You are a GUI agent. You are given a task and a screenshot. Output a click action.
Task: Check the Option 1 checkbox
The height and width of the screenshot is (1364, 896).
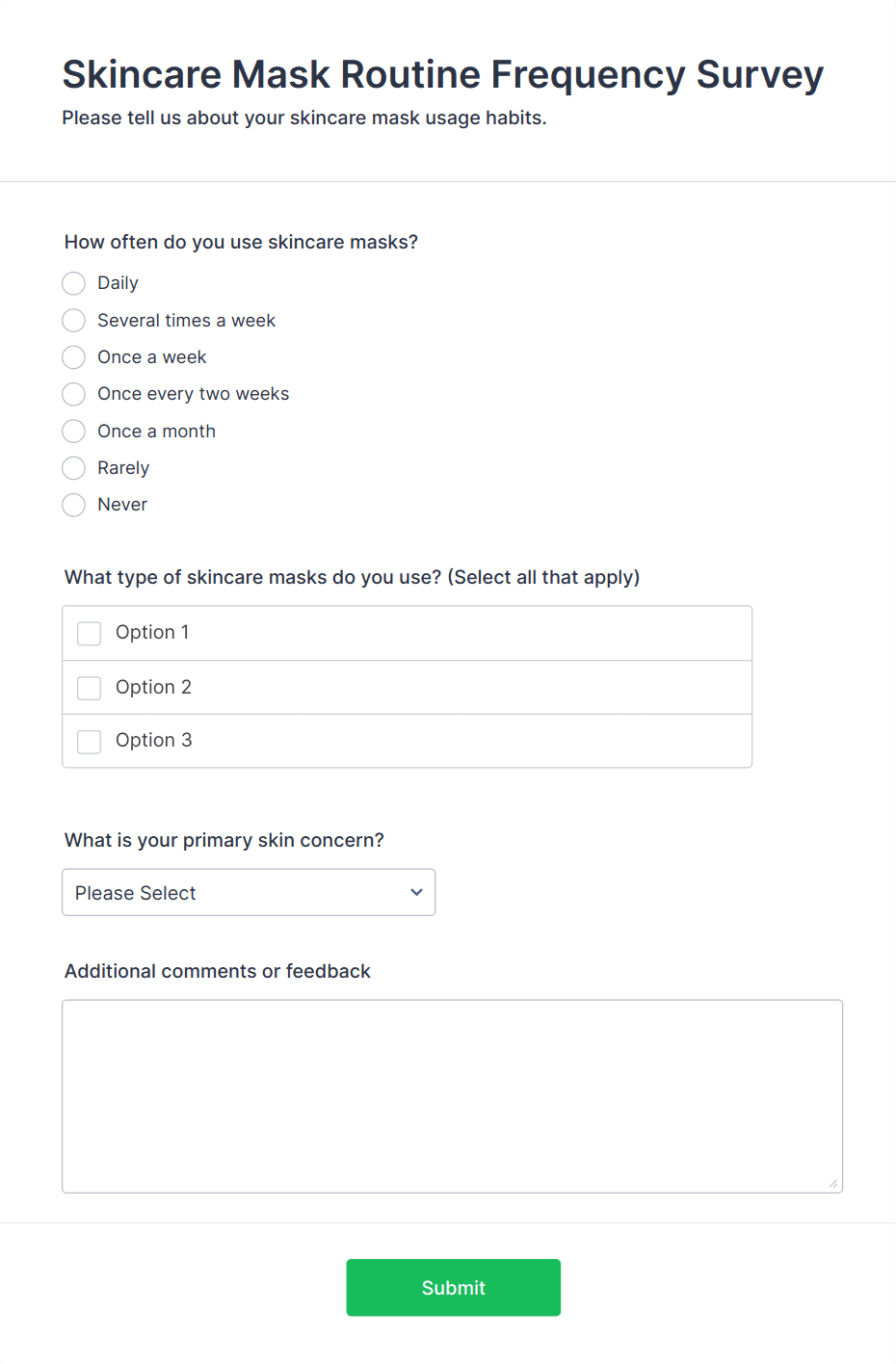(90, 633)
